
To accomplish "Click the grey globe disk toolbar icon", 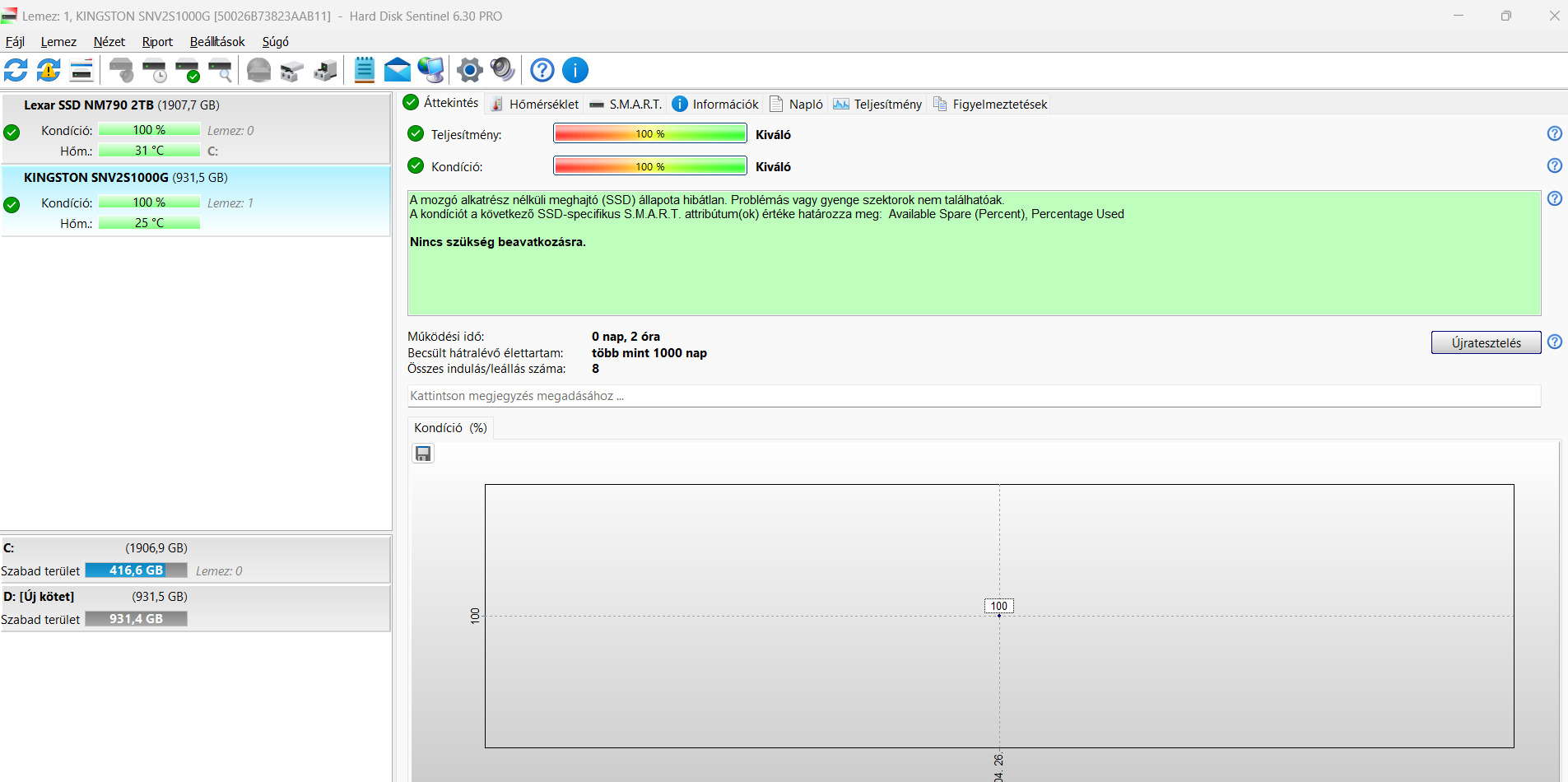I will pos(258,70).
